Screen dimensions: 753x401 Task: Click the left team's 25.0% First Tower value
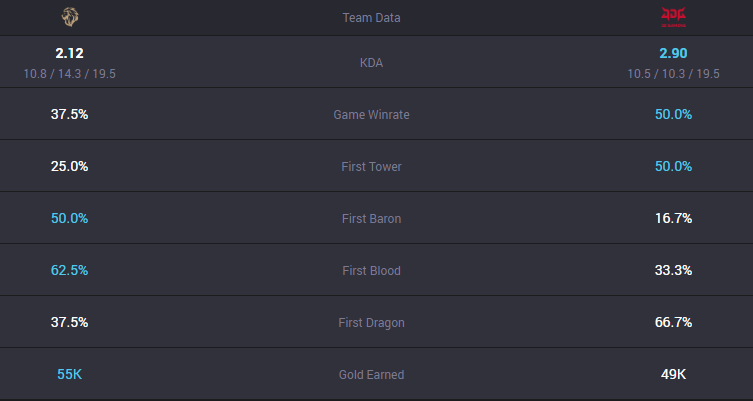pyautogui.click(x=70, y=166)
